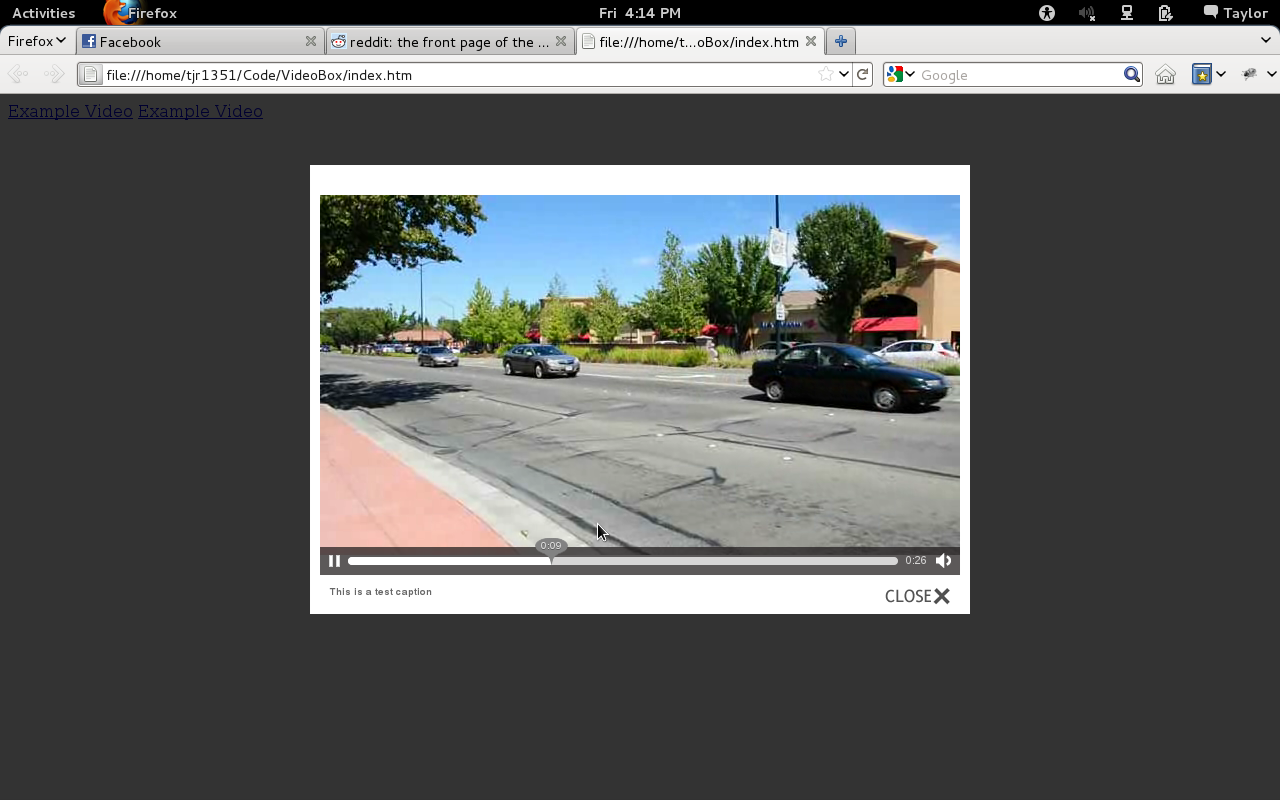This screenshot has height=800, width=1280.
Task: Open the accessibility menu icon
Action: [x=1047, y=13]
